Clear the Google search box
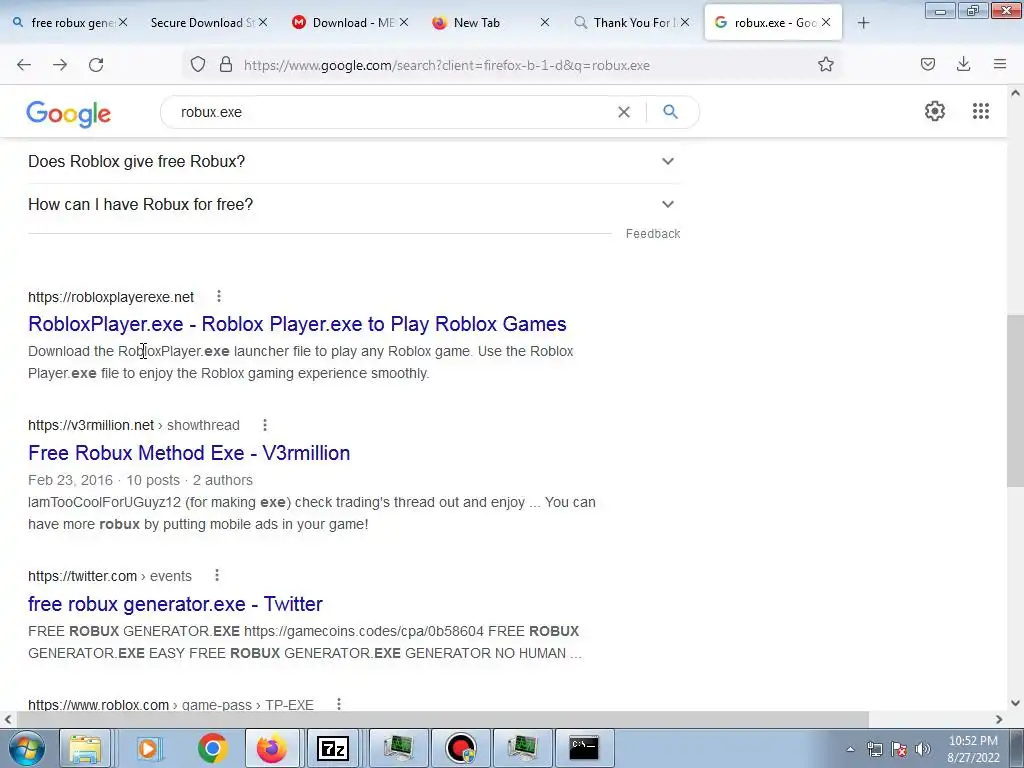This screenshot has width=1024, height=768. (x=624, y=112)
